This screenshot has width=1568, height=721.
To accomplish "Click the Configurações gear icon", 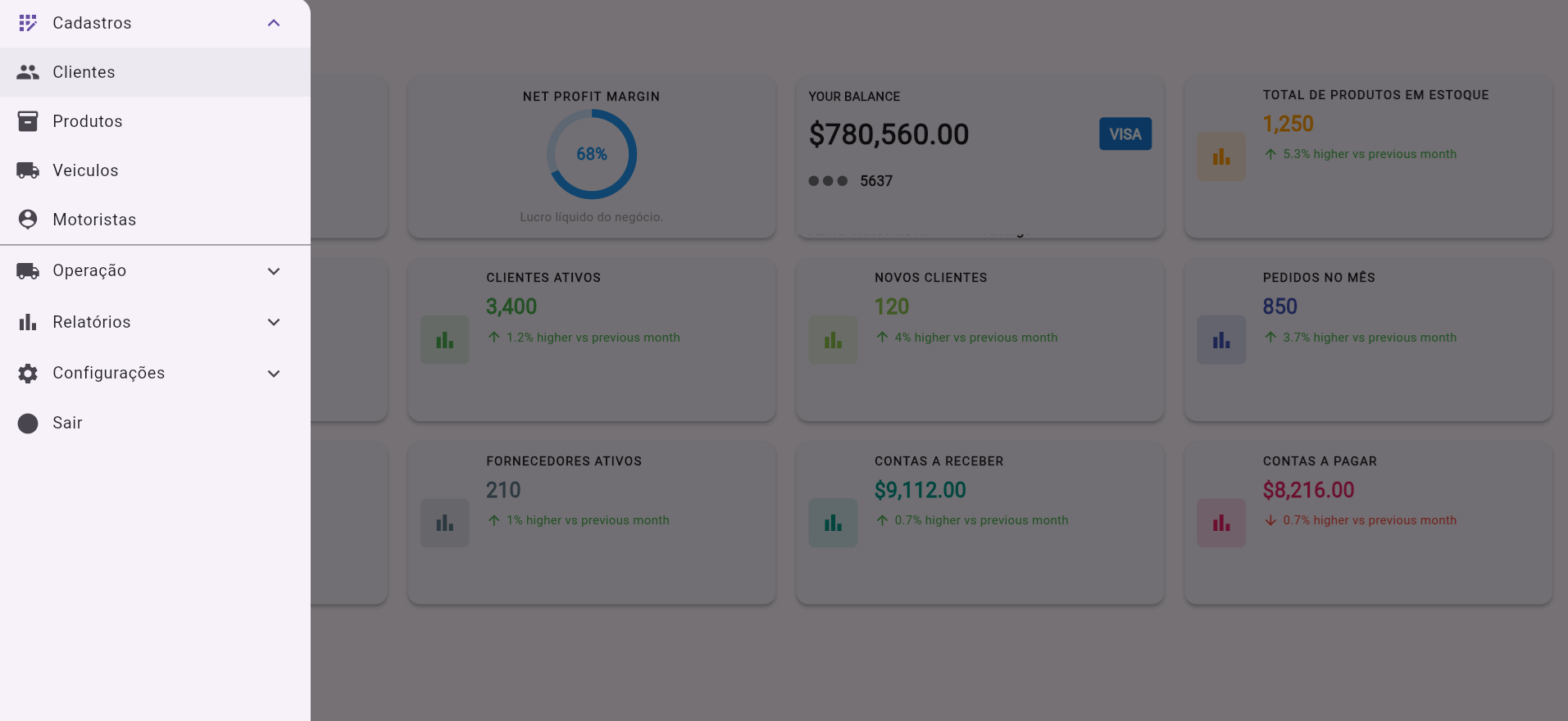I will click(28, 374).
